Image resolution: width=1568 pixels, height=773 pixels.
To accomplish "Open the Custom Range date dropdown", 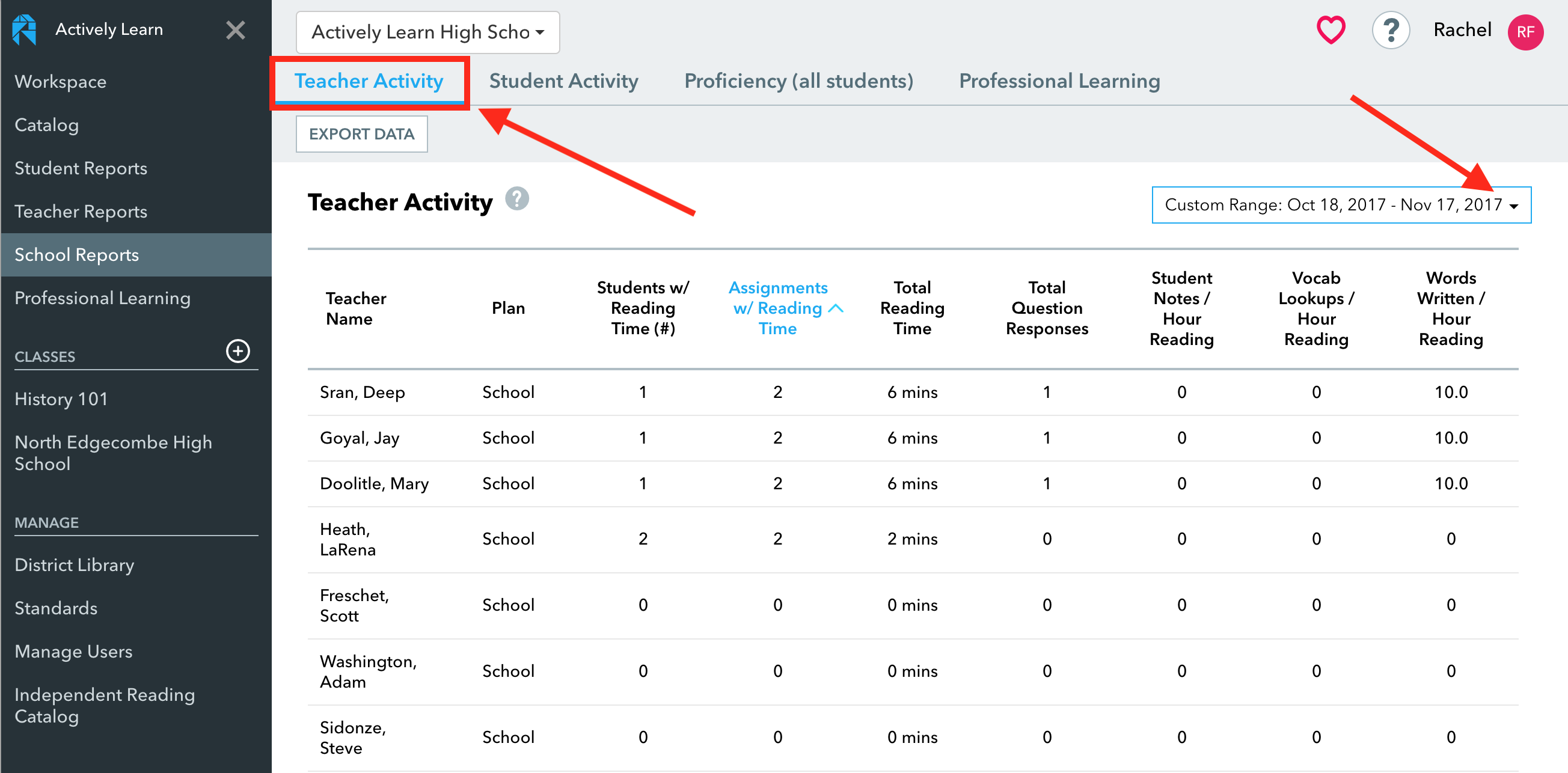I will pos(1341,205).
